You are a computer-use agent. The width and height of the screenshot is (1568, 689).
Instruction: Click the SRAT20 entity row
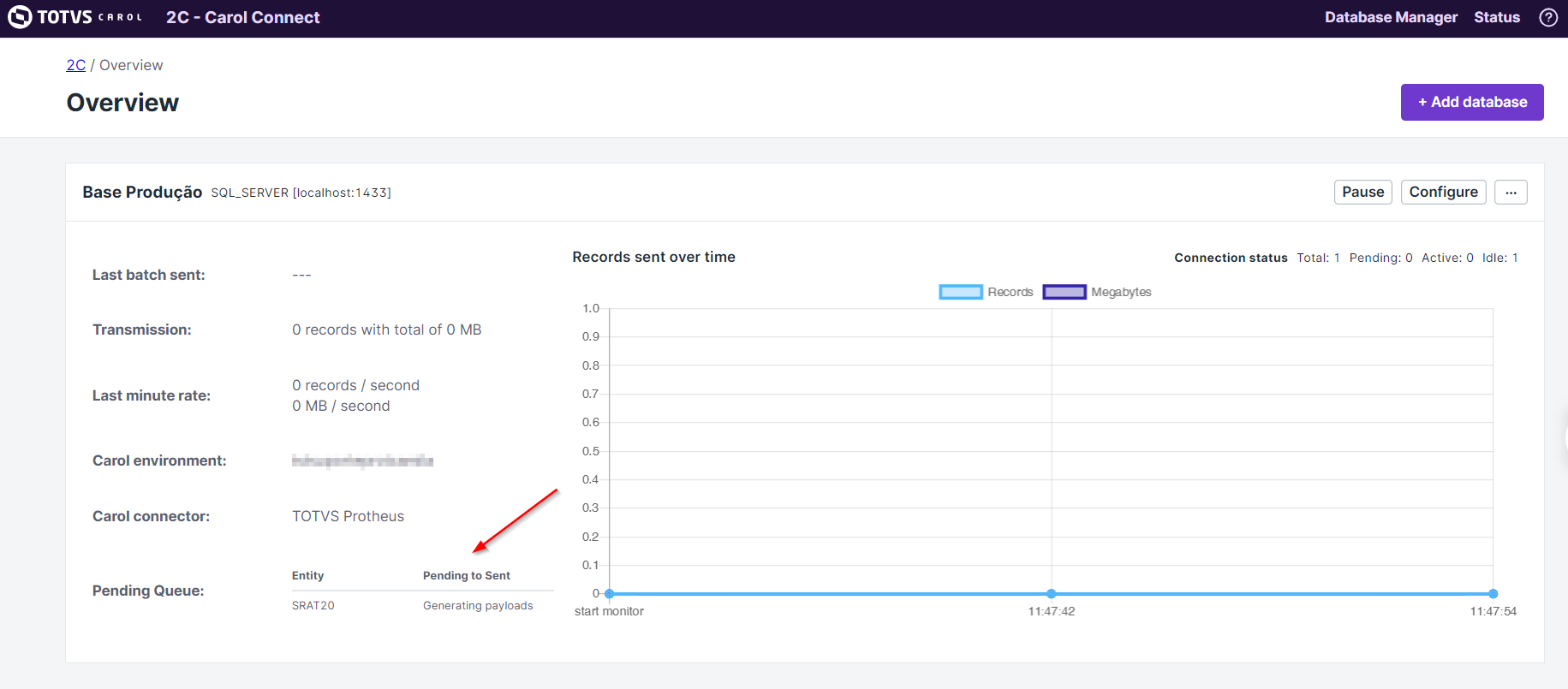point(313,605)
